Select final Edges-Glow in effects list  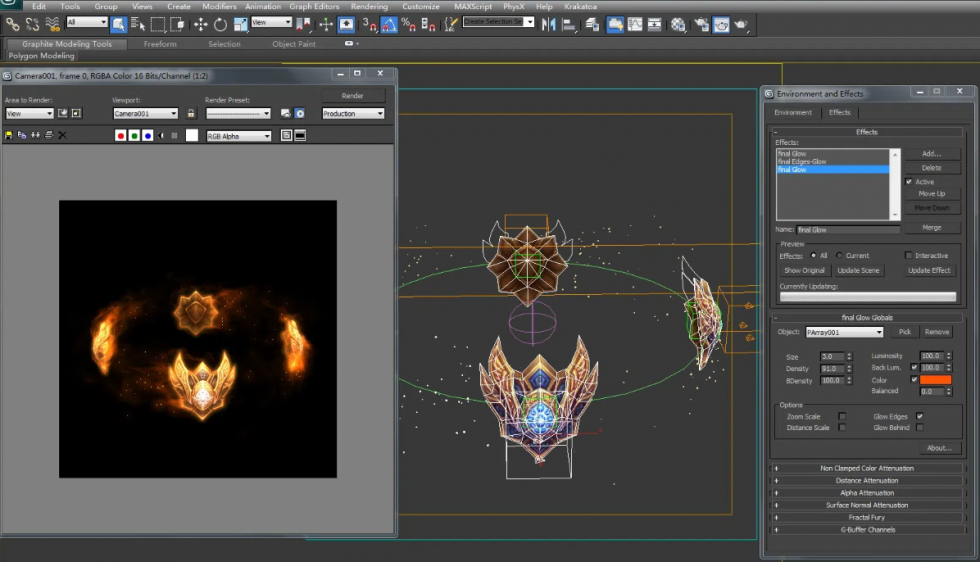coord(832,161)
